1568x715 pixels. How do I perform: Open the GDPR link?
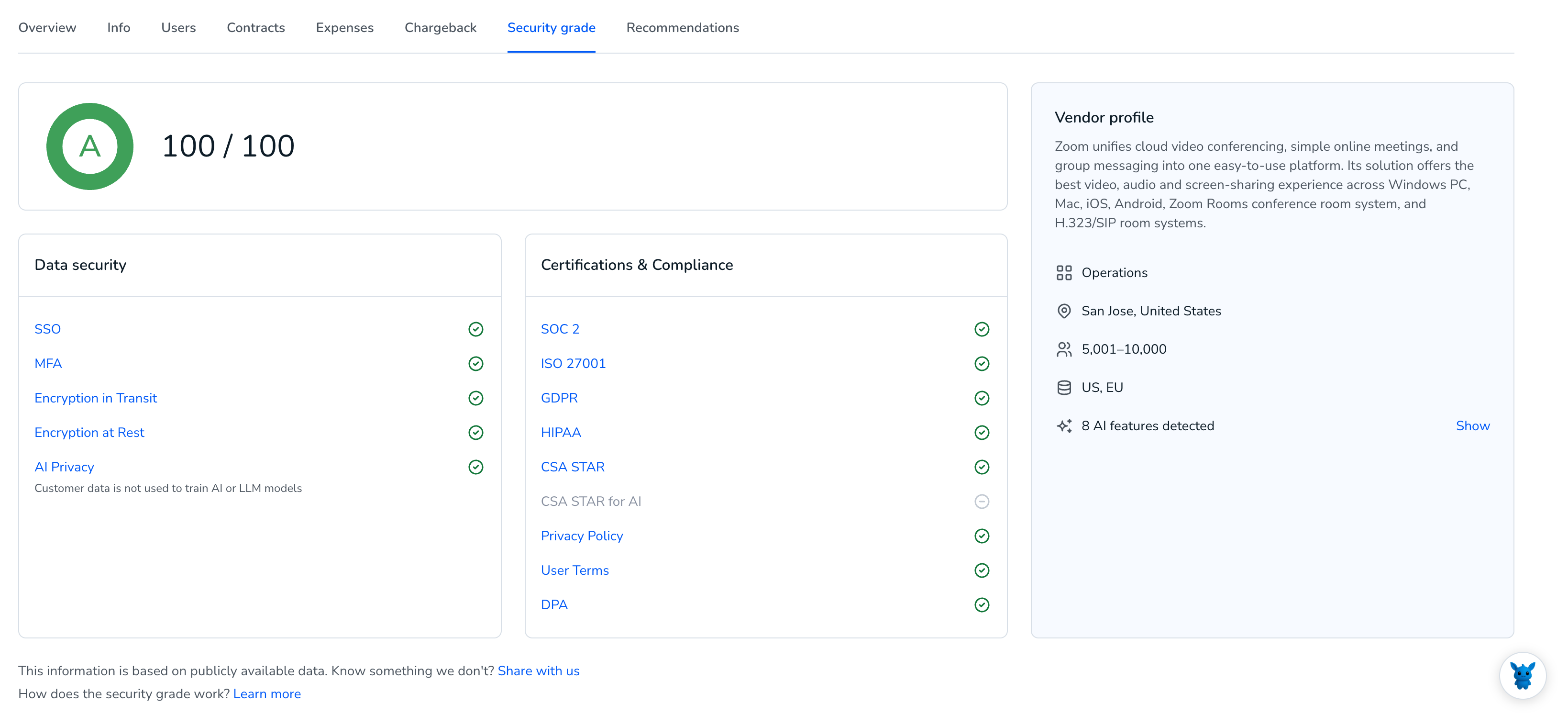[559, 398]
